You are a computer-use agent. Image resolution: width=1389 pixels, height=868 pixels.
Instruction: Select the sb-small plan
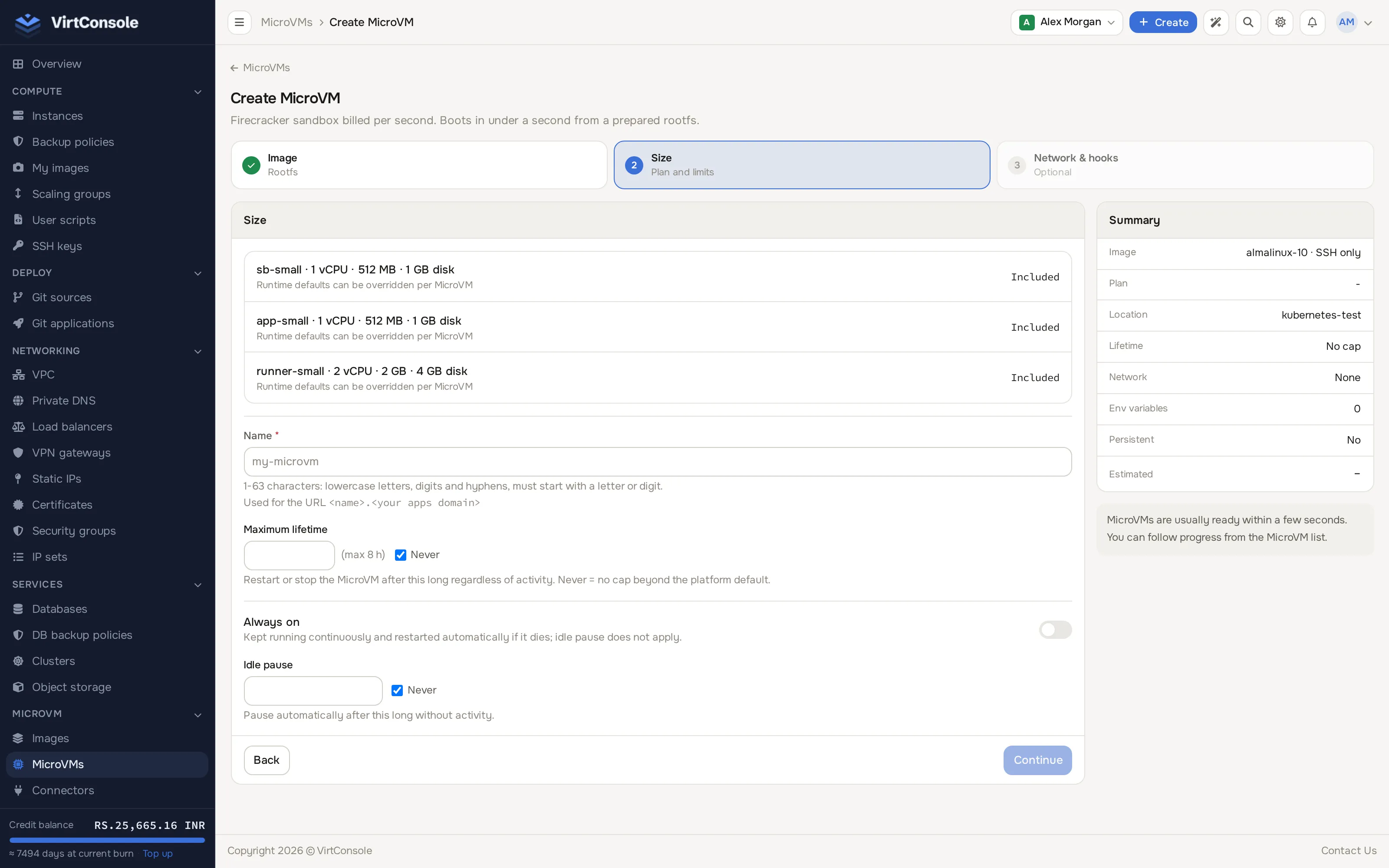point(658,277)
